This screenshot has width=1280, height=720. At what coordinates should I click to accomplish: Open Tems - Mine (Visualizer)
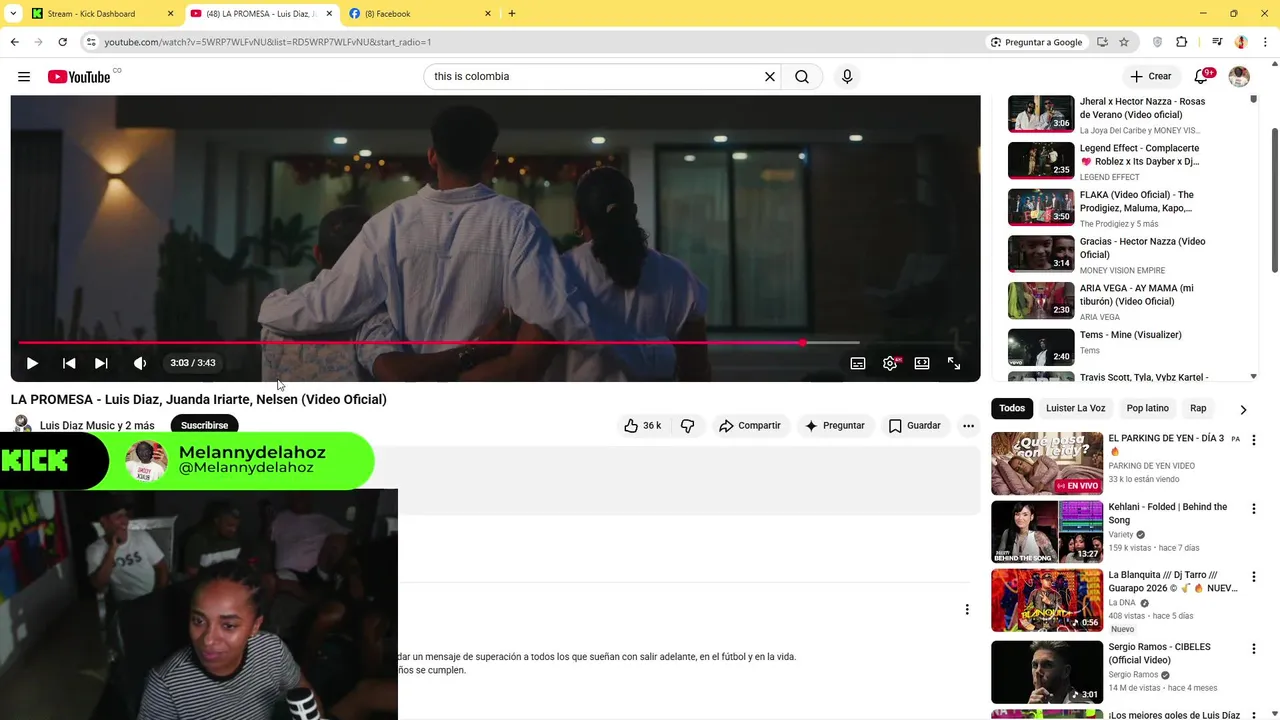tap(1130, 347)
